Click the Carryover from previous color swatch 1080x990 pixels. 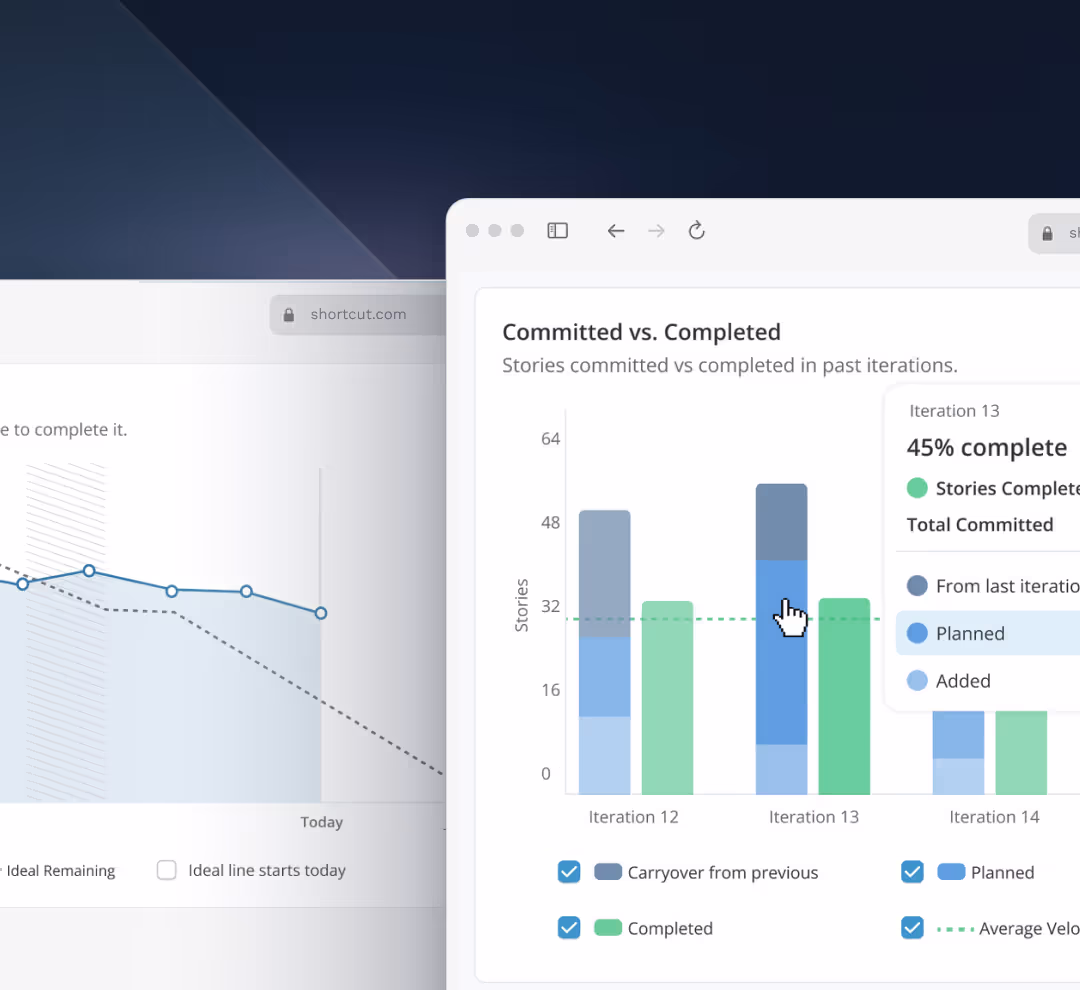tap(608, 872)
